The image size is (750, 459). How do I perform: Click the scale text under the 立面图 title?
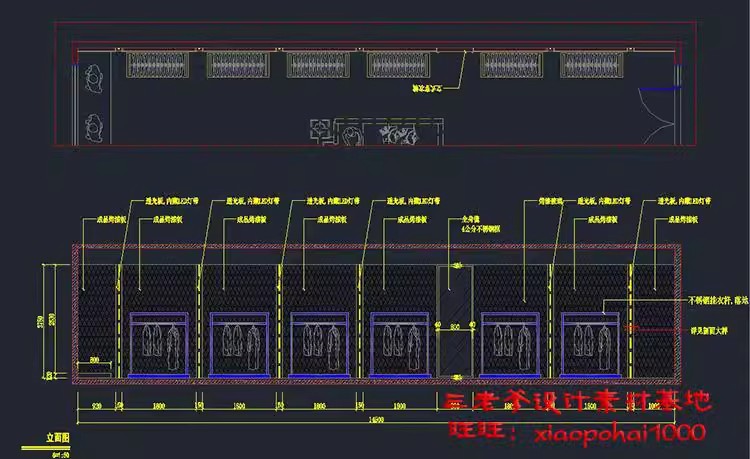60,455
